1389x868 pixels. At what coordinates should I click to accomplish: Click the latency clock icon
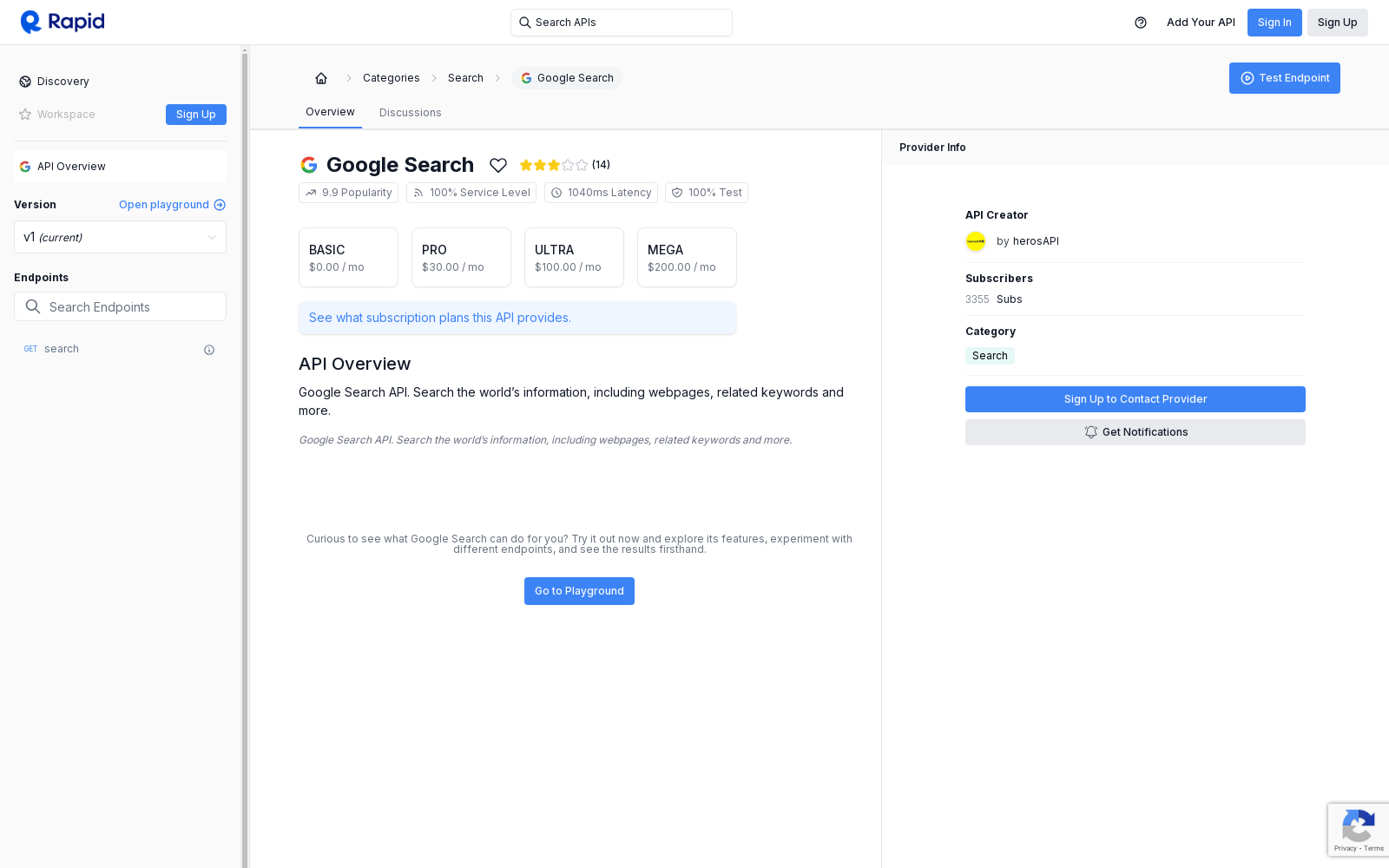coord(556,193)
